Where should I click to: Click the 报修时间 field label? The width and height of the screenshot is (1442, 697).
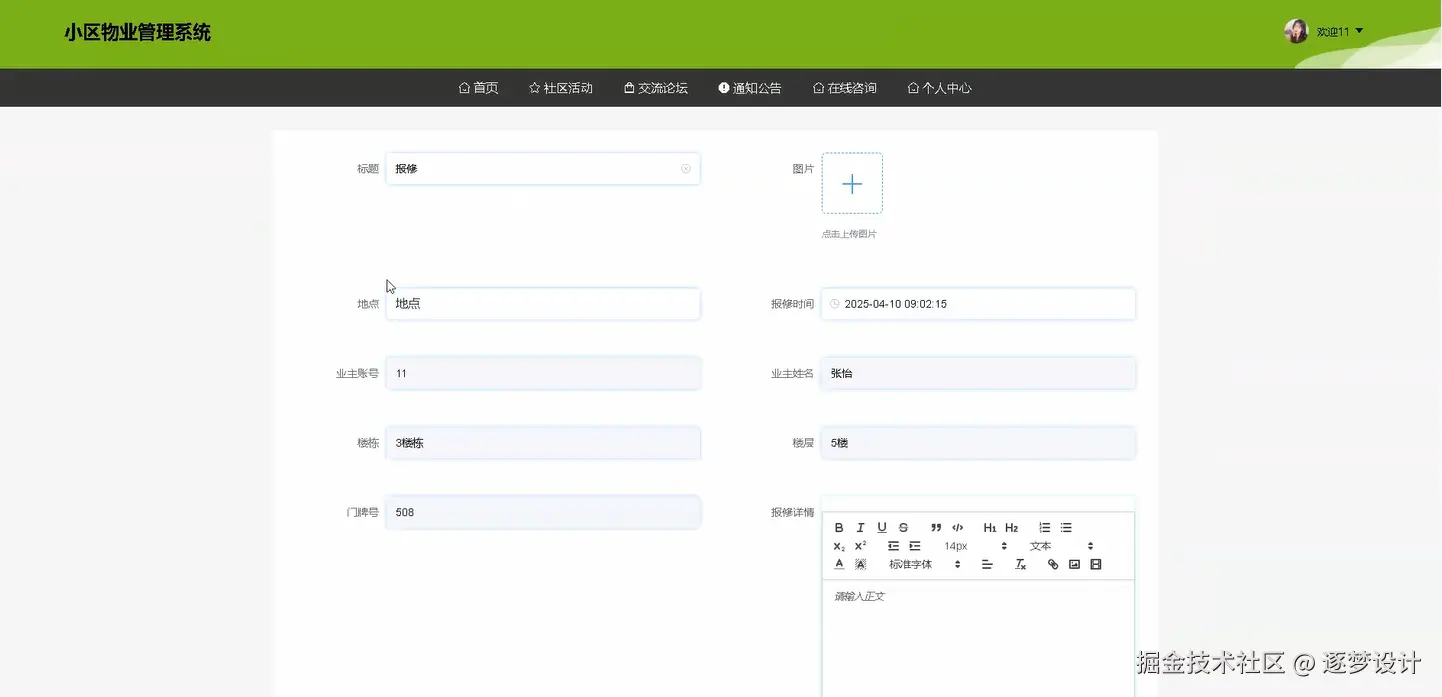tap(792, 304)
